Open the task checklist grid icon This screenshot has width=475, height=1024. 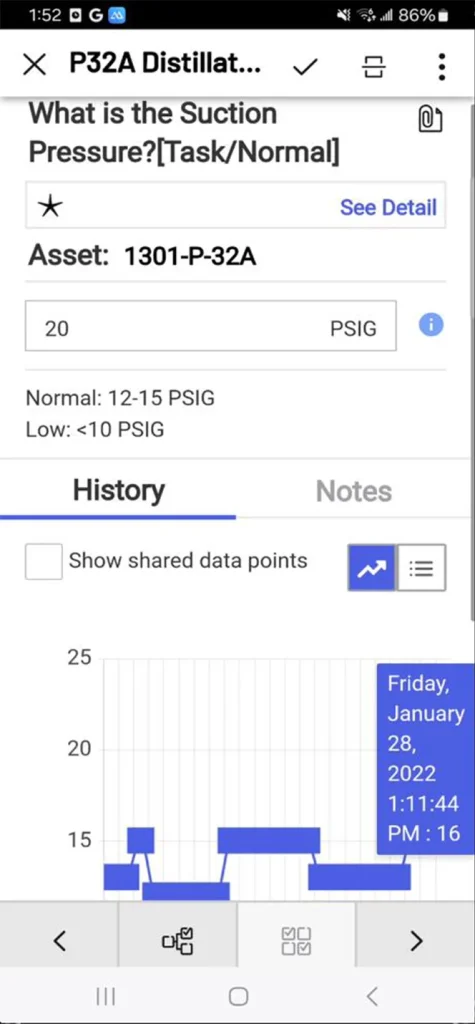tap(297, 940)
